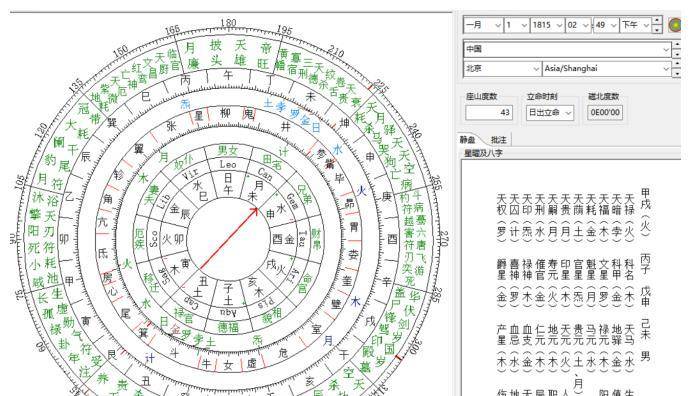Open the 立命时刻 dropdown showing 日出立命
The width and height of the screenshot is (691, 396).
(x=550, y=113)
